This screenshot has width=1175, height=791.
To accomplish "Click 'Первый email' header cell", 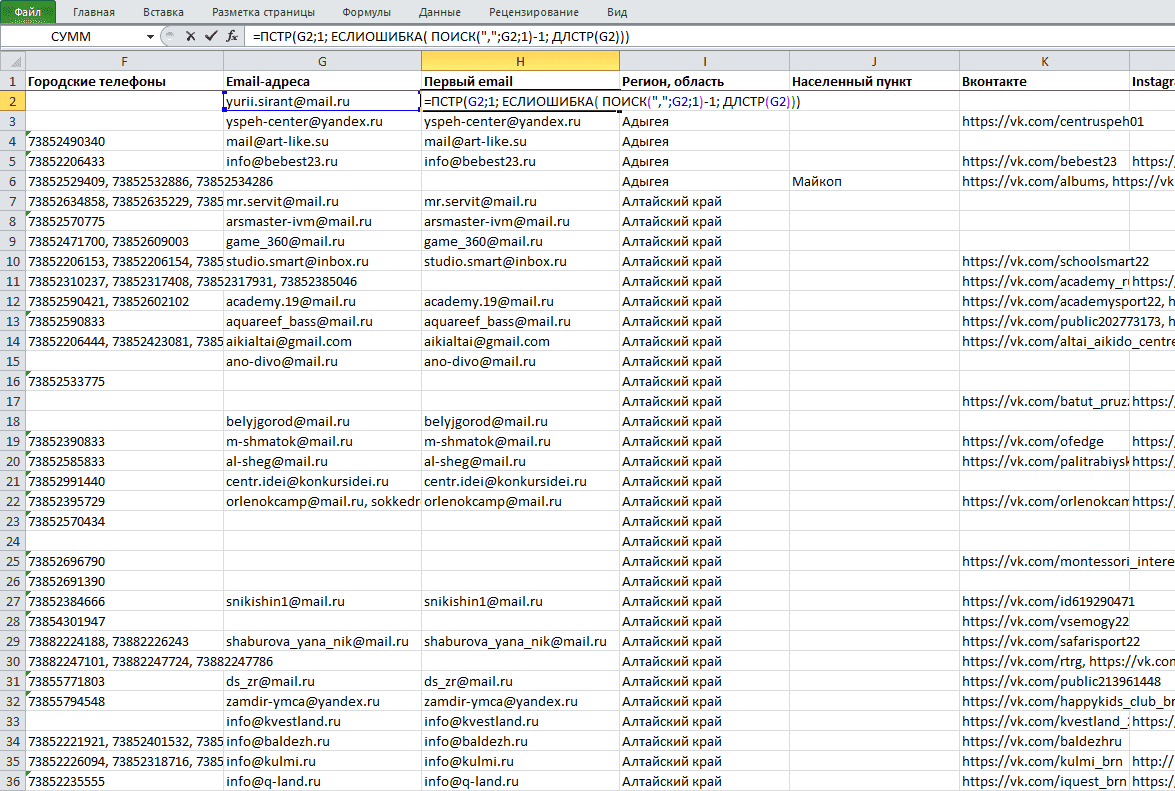I will [x=520, y=81].
